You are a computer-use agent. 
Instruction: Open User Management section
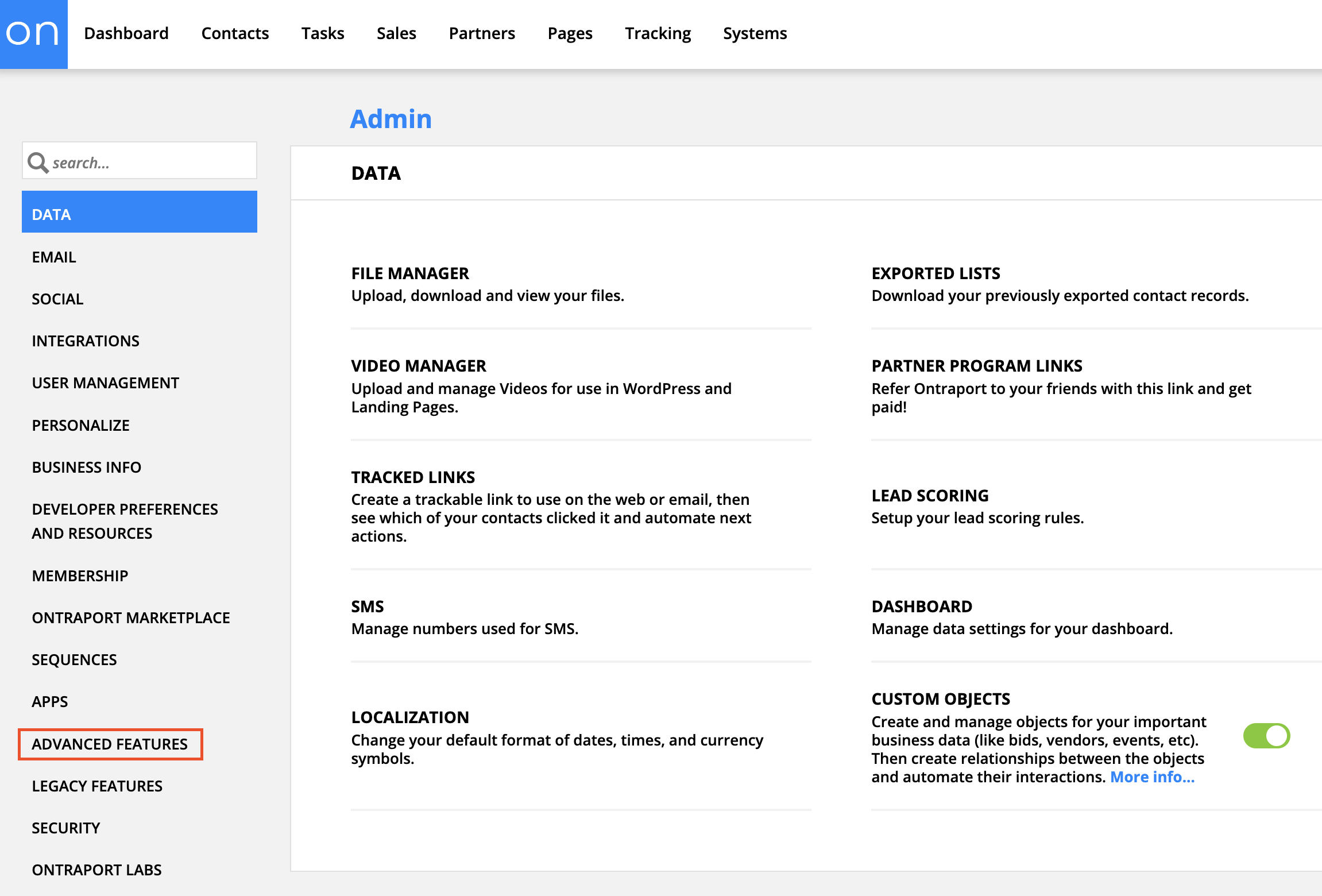coord(106,383)
